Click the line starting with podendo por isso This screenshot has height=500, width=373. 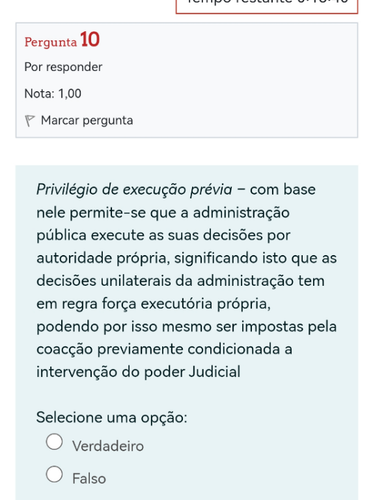click(x=186, y=327)
